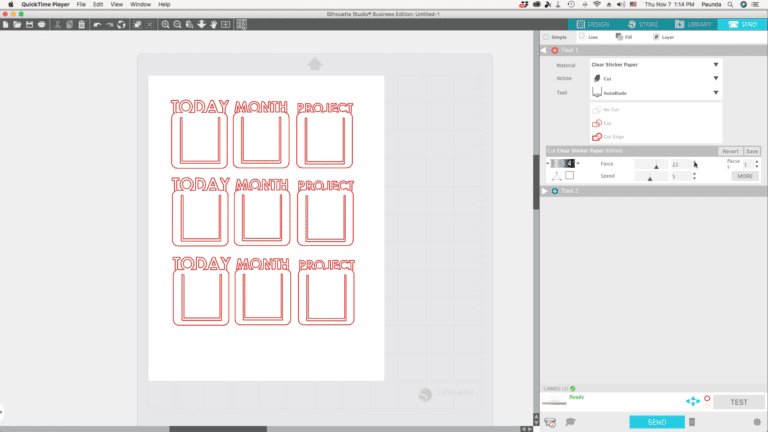Select the Pan hand tool

point(214,24)
